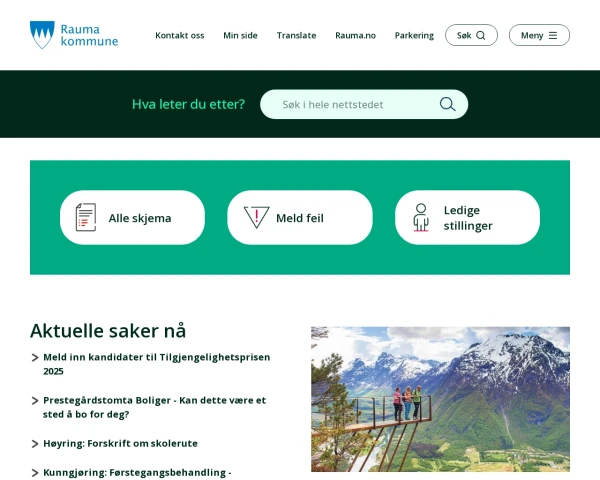The width and height of the screenshot is (600, 480).
Task: Click the Meld feil button
Action: [300, 217]
